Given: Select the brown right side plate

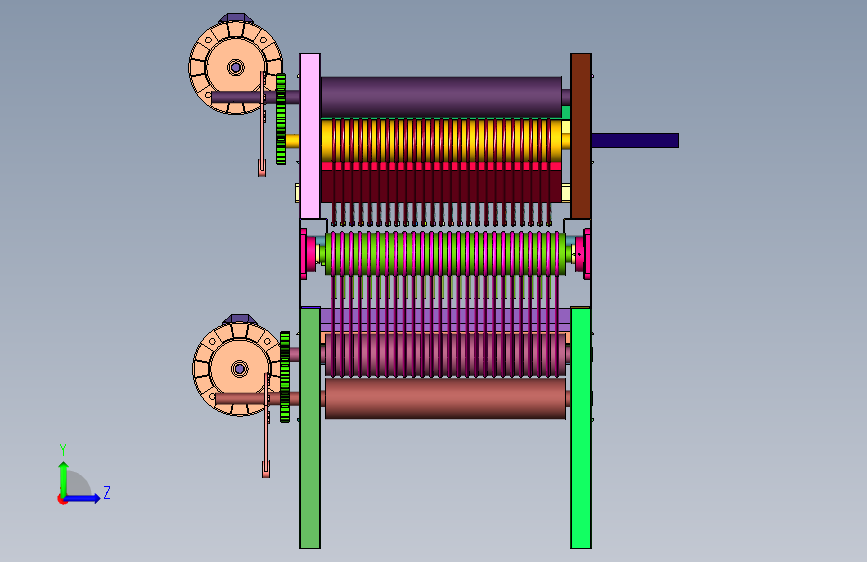Looking at the screenshot, I should coord(581,136).
